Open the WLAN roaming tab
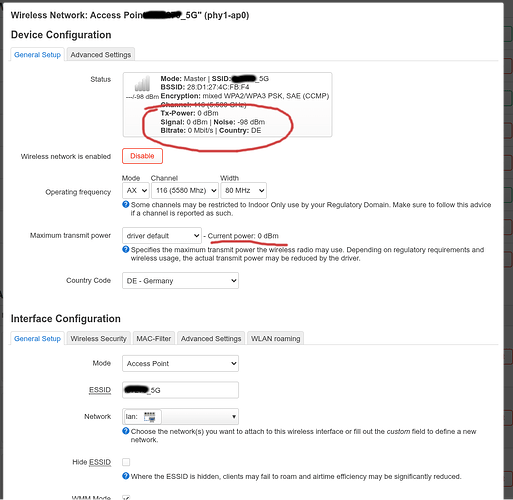This screenshot has height=500, width=513. (276, 339)
